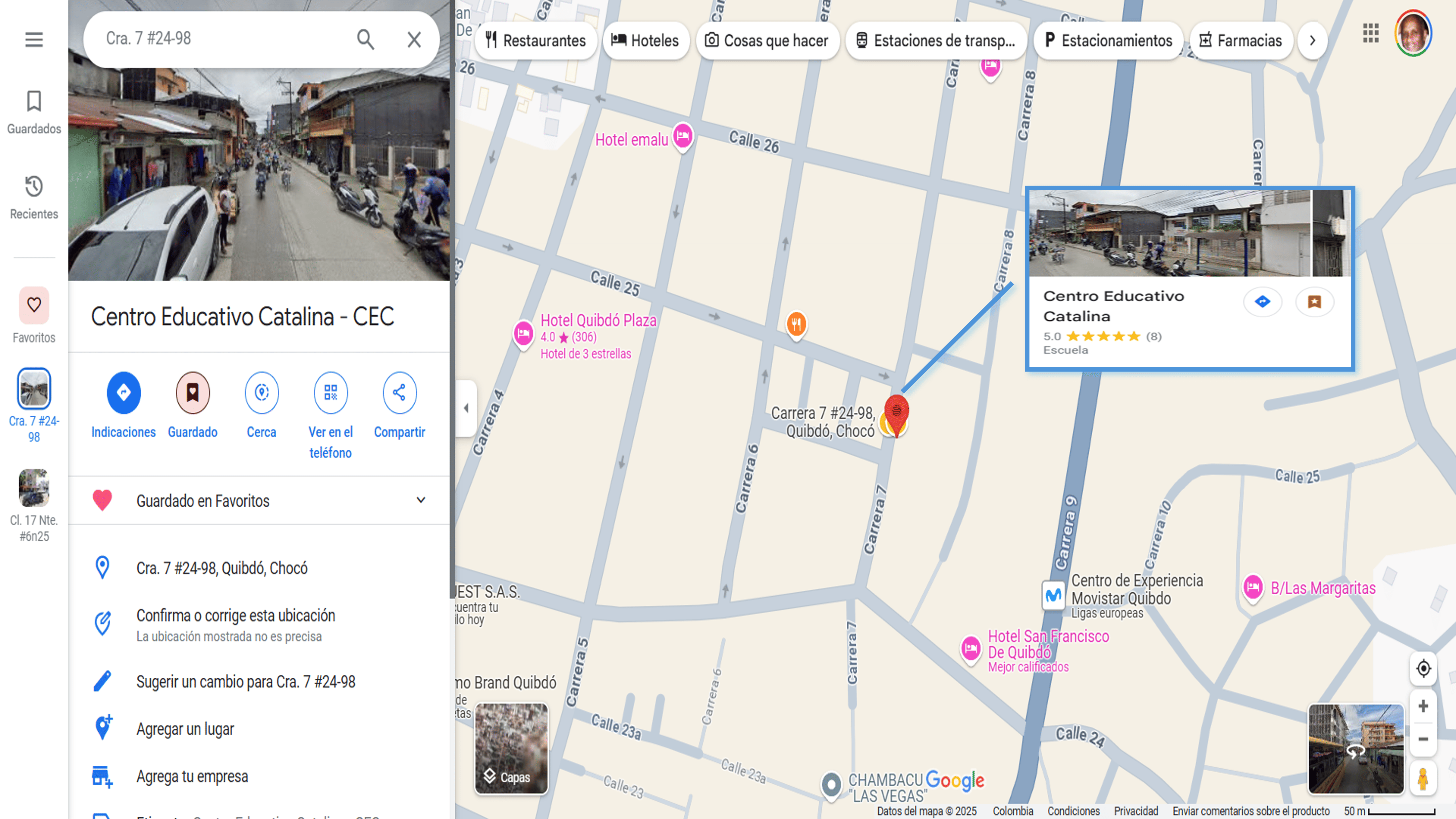Screen dimensions: 1456x819
Task: Open the Privacidad link
Action: pyautogui.click(x=1136, y=811)
